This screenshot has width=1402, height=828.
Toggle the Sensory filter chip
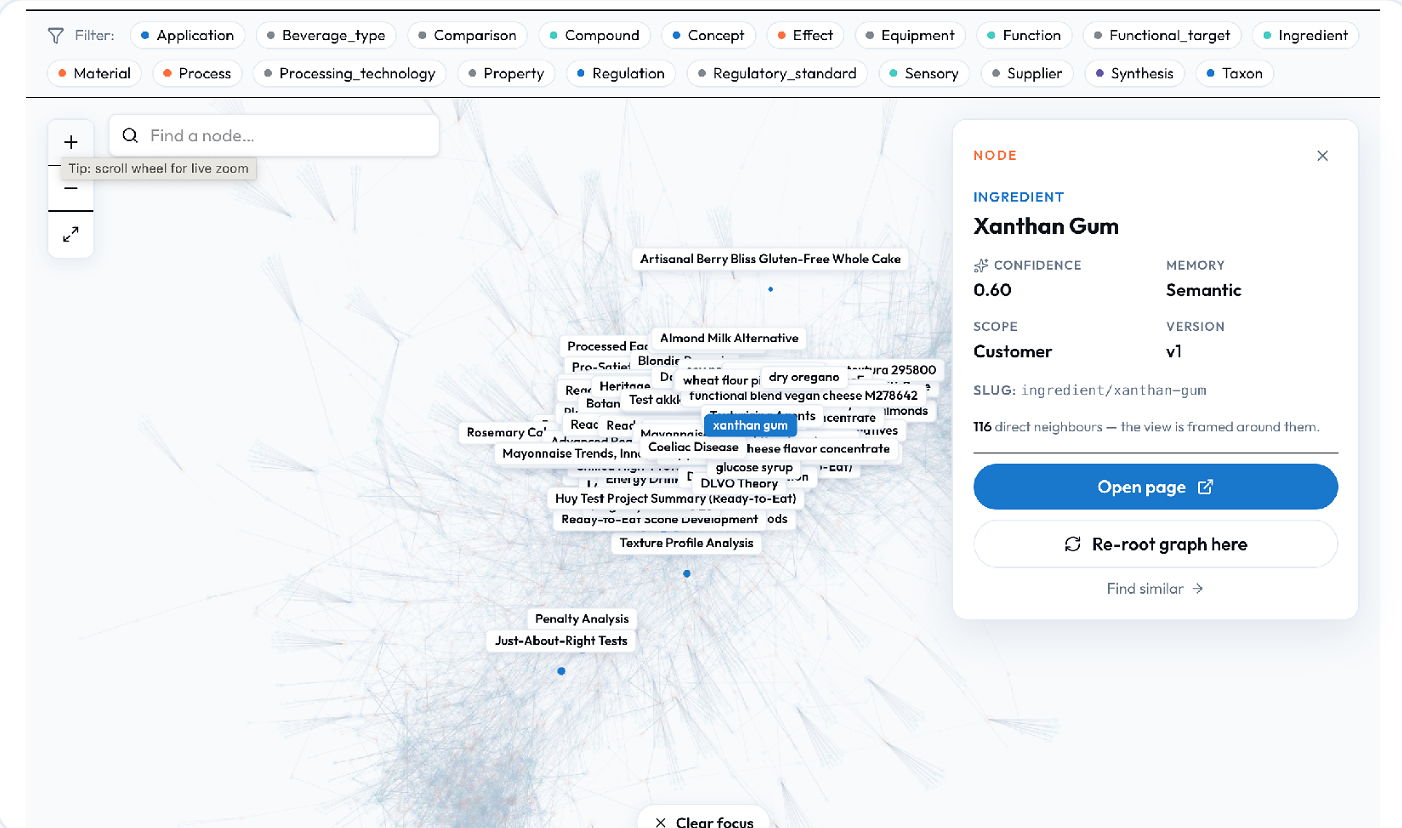point(923,73)
